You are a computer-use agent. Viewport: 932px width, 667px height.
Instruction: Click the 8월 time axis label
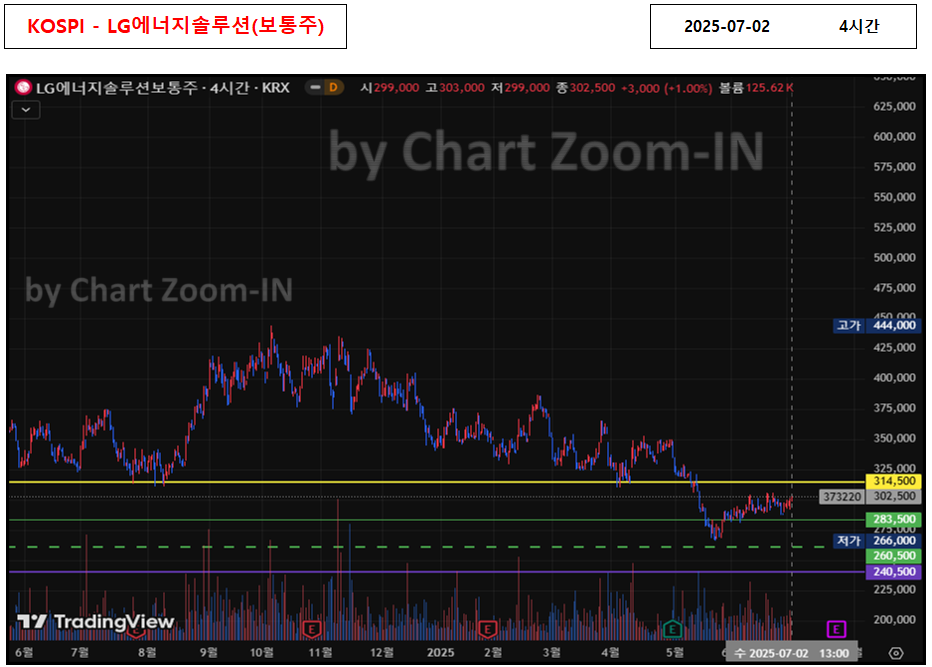point(147,653)
